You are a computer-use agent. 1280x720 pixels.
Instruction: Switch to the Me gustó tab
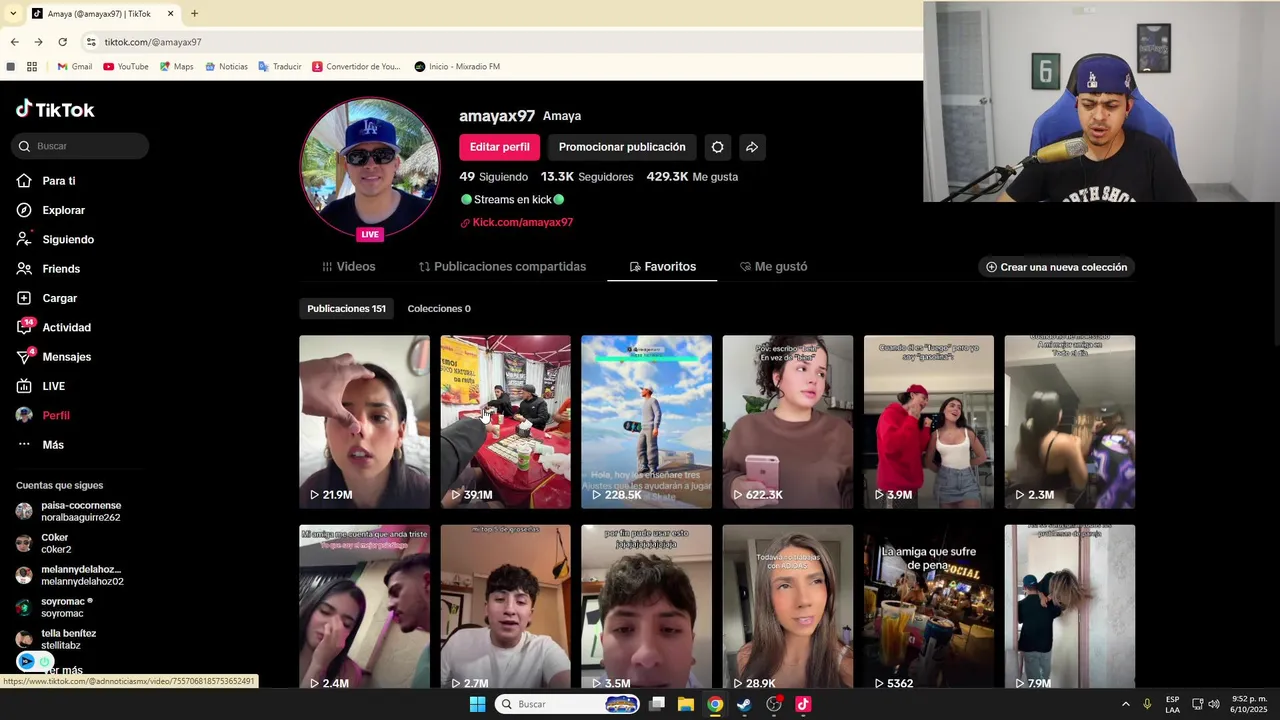[773, 267]
